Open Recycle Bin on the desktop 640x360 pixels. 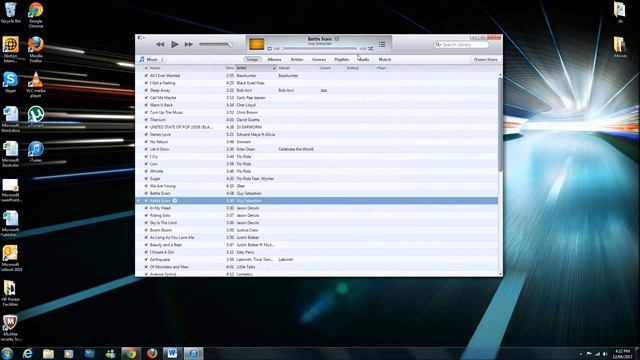pos(10,12)
